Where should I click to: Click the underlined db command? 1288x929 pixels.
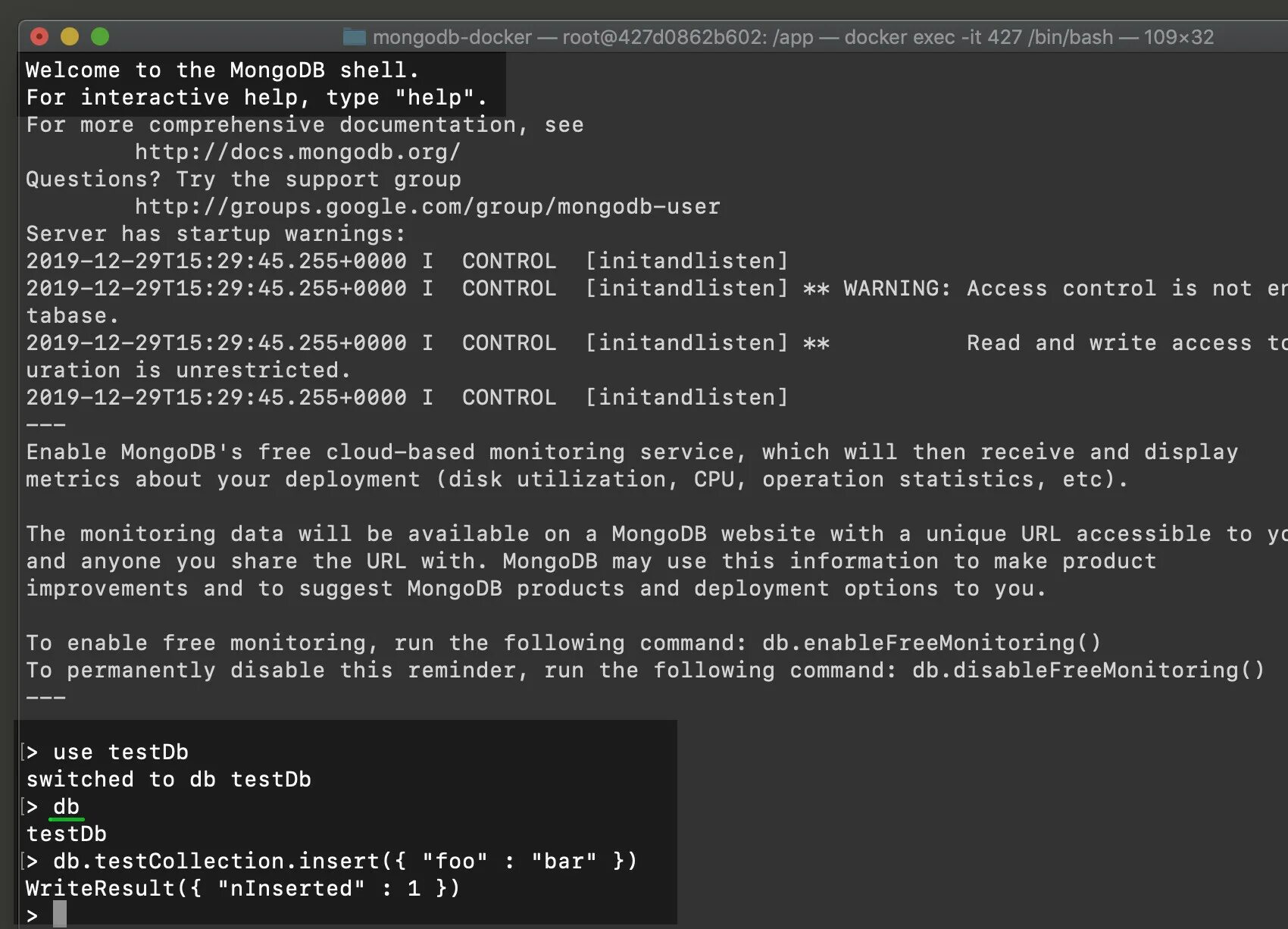(x=66, y=807)
